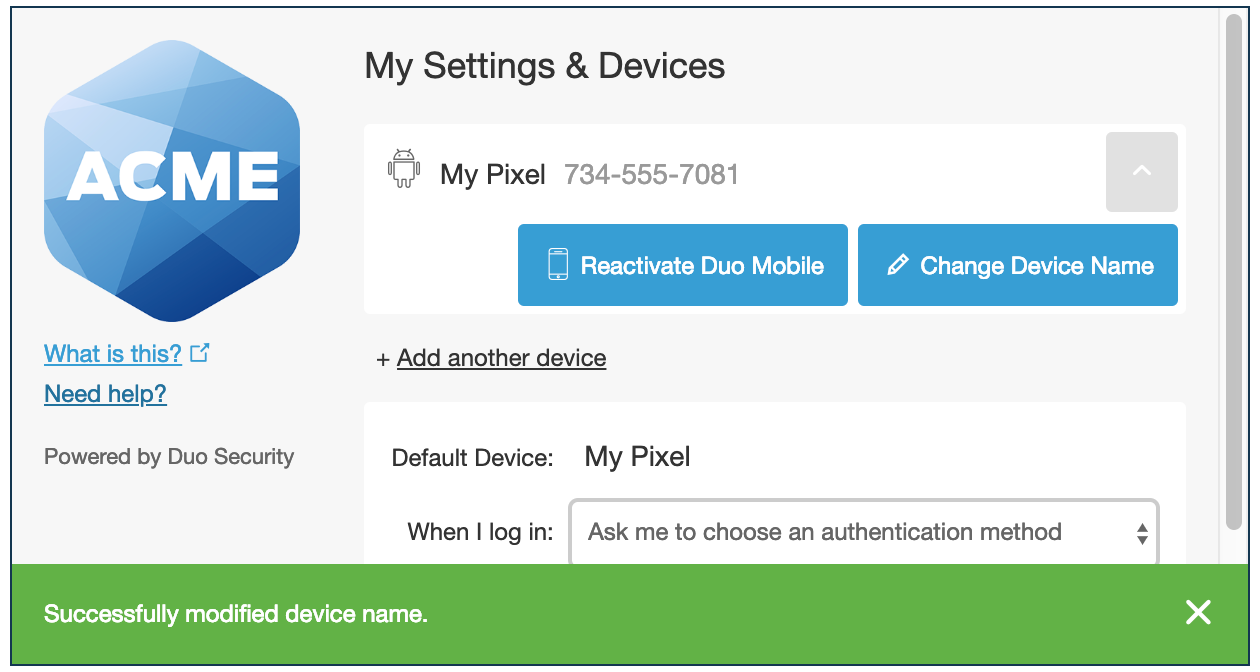Open the Add another device link

pyautogui.click(x=501, y=358)
